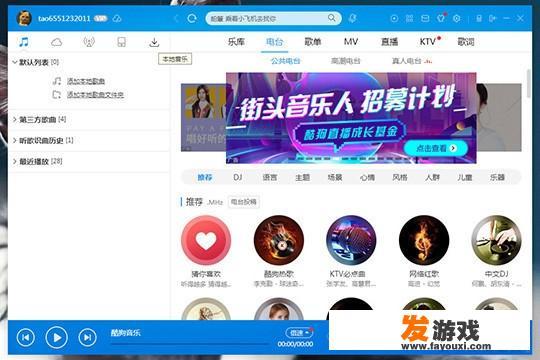
Task: Open the local music note tab
Action: (x=24, y=42)
